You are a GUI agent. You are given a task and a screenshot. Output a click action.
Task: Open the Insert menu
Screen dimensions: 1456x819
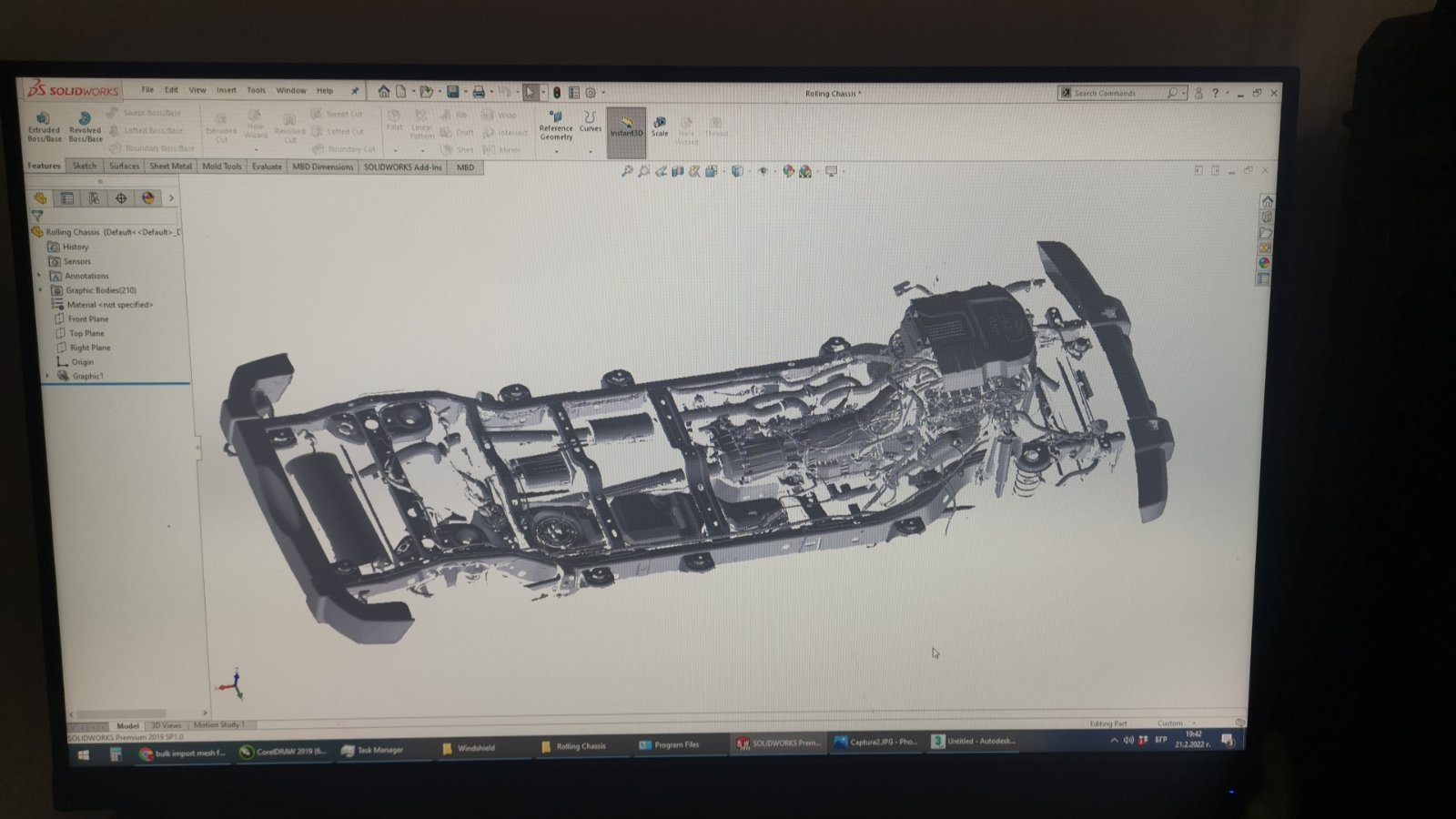pos(226,91)
